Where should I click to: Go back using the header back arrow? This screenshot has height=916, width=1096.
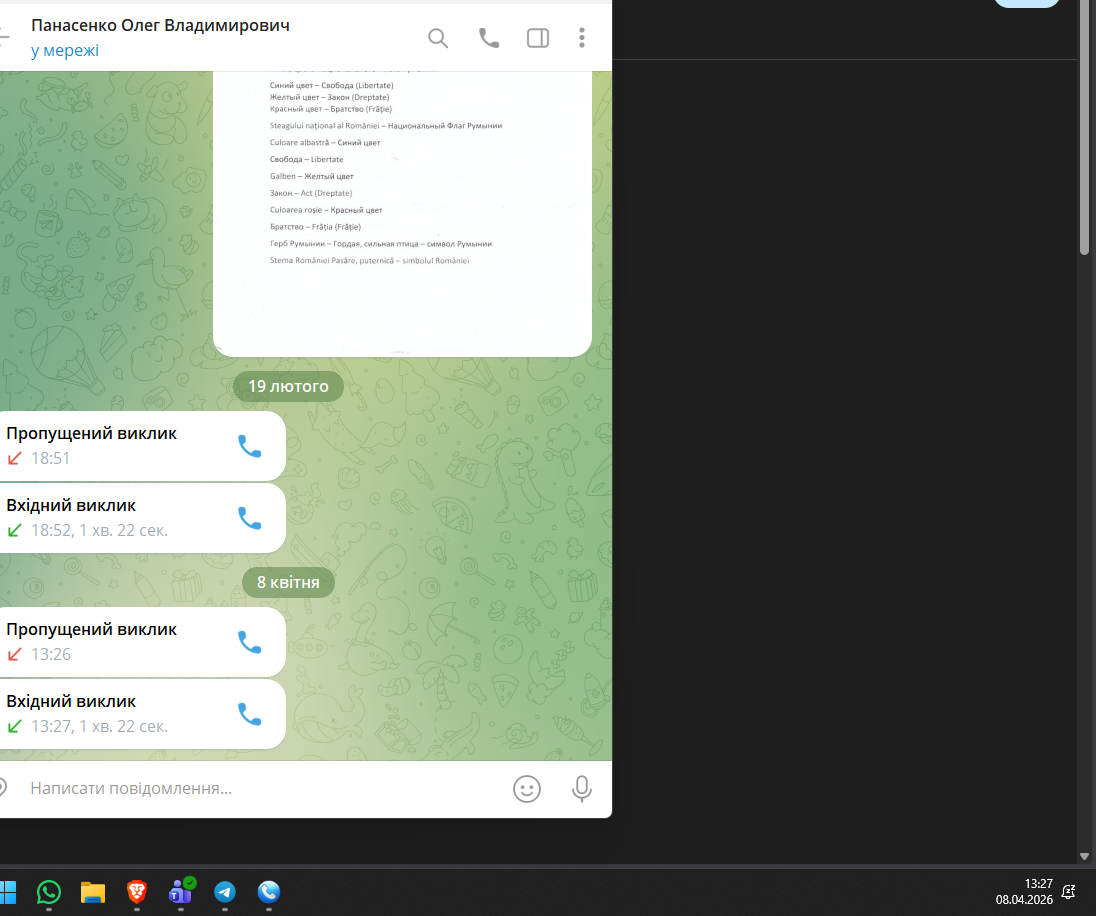click(x=3, y=37)
